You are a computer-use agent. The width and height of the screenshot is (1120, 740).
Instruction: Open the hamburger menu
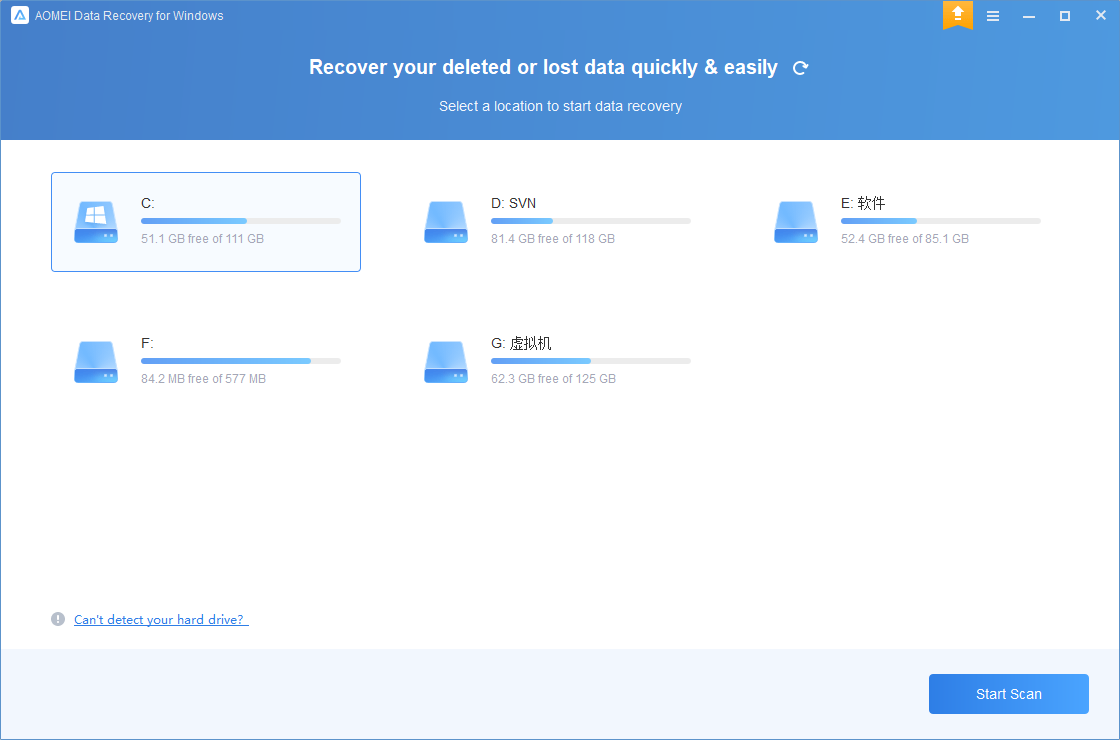993,16
